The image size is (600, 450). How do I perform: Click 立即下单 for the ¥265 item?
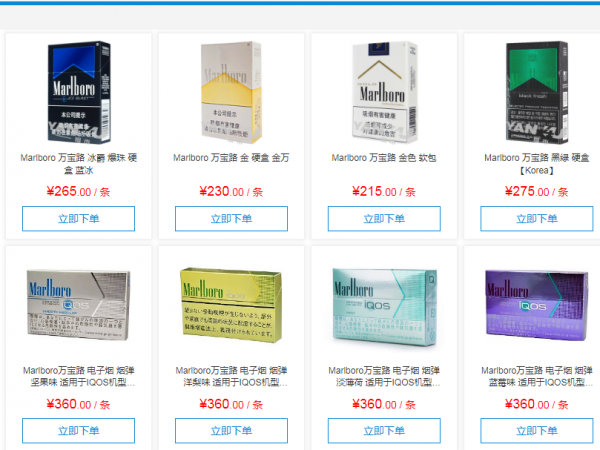click(x=78, y=218)
